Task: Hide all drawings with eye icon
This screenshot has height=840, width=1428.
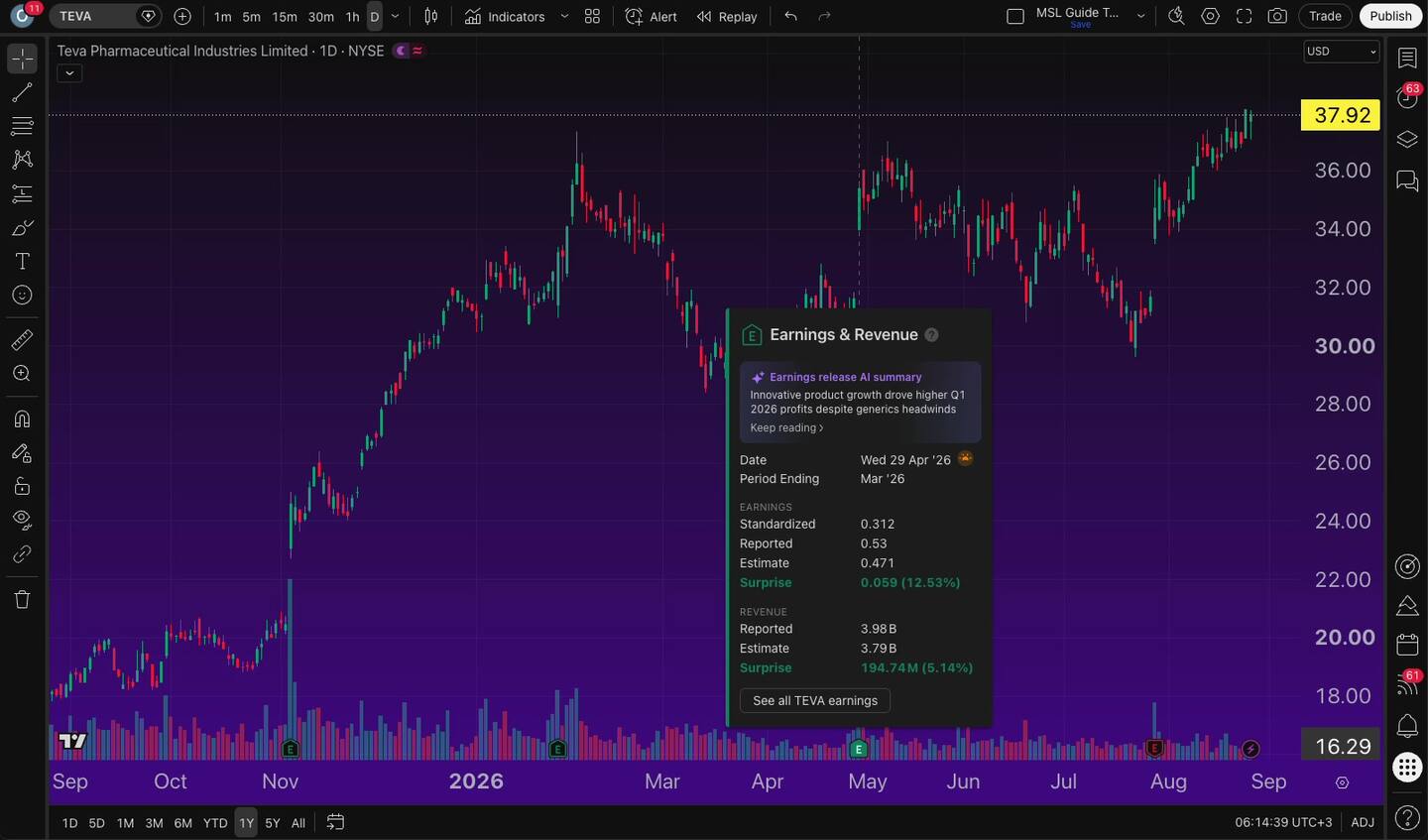Action: pyautogui.click(x=22, y=520)
